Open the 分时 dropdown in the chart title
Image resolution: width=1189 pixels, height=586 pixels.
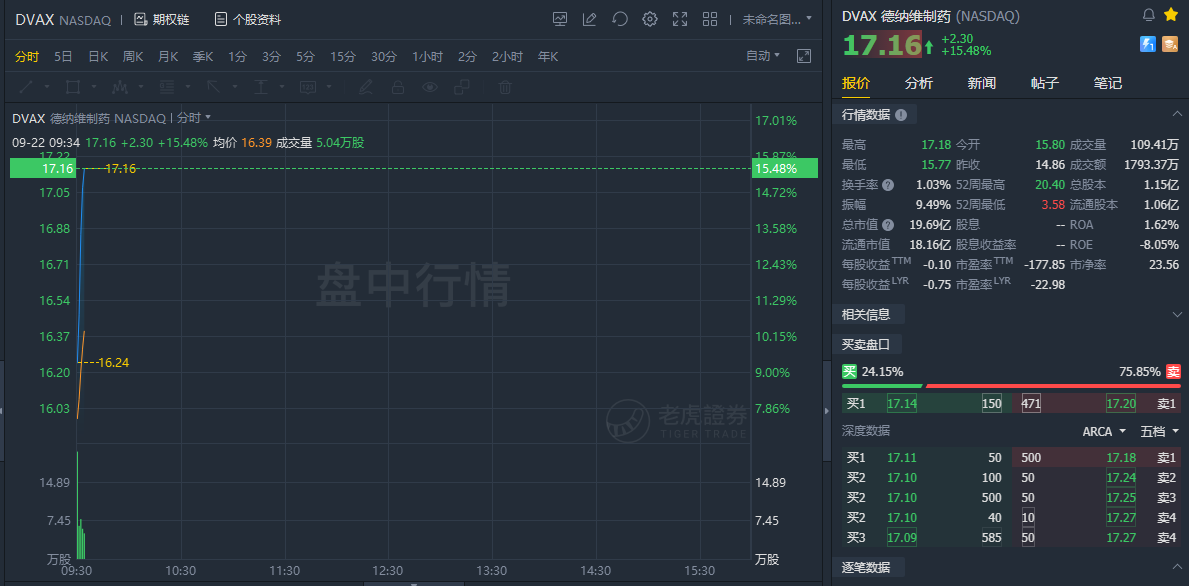pos(194,118)
